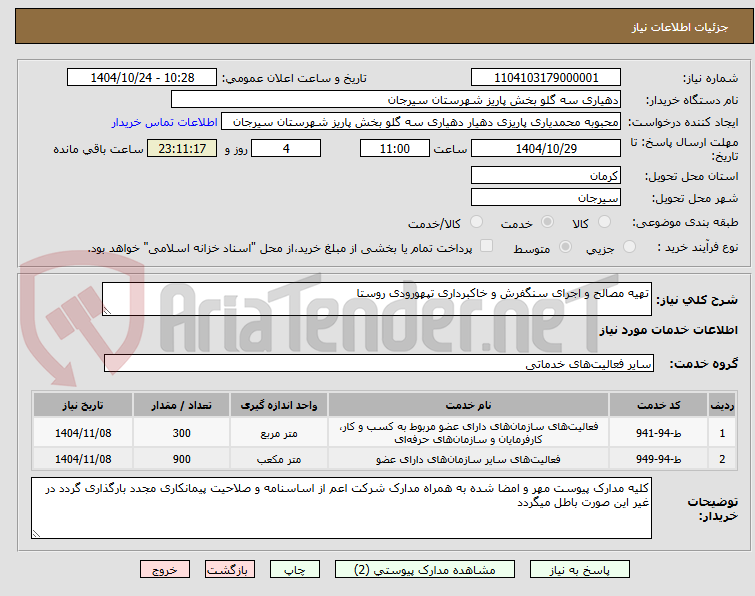Click the province field کرمان
The width and height of the screenshot is (755, 596).
point(546,175)
